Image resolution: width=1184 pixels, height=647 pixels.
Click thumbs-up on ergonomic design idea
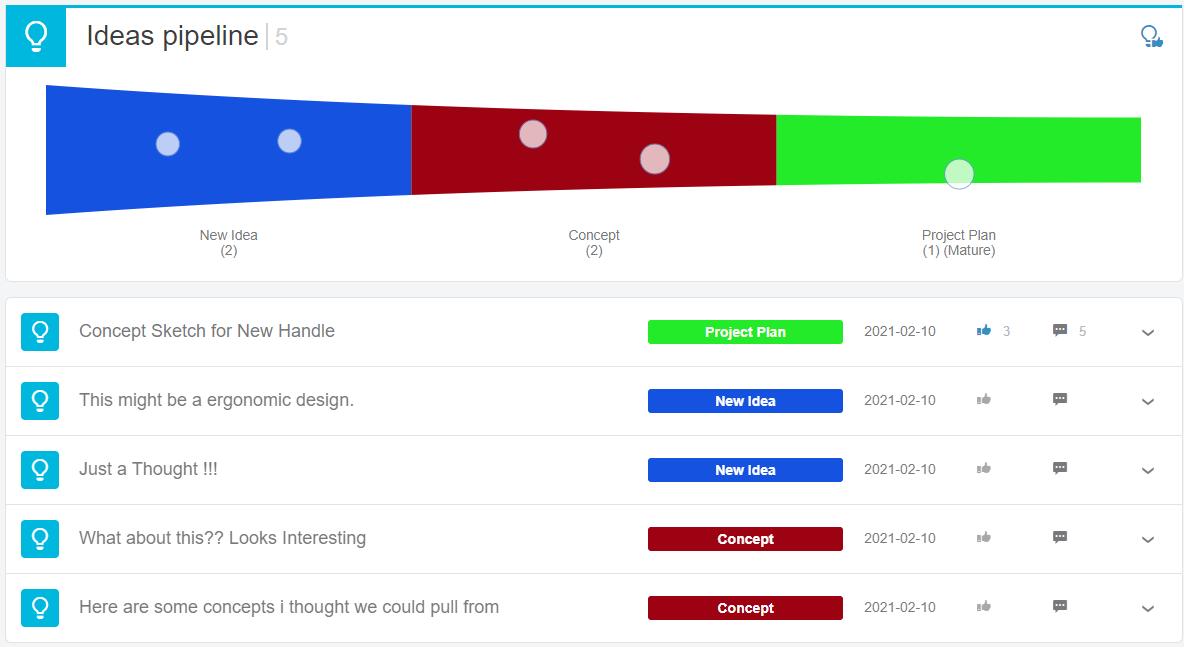pyautogui.click(x=983, y=399)
